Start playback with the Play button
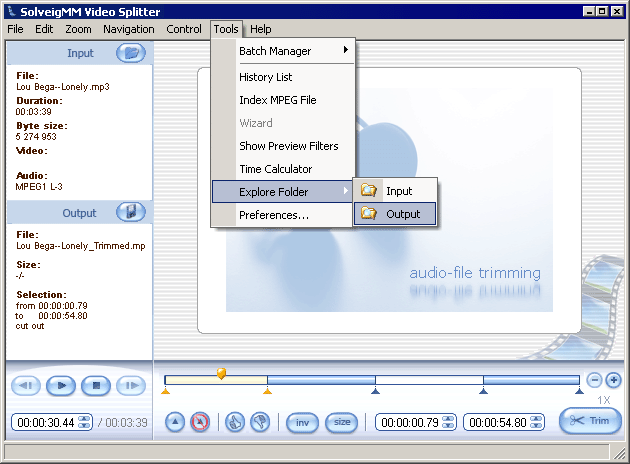This screenshot has height=464, width=630. [61, 386]
